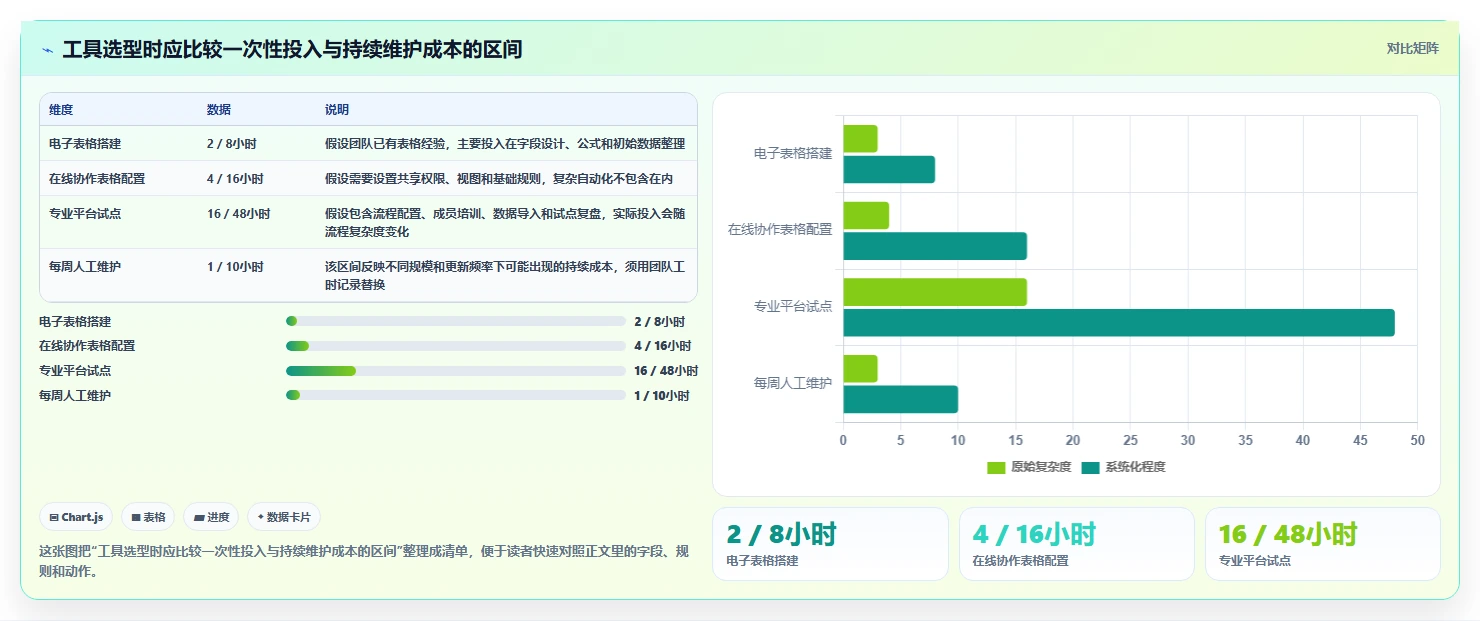Click the longest teal bar for 专业平台试点
The width and height of the screenshot is (1480, 621).
coord(1119,323)
